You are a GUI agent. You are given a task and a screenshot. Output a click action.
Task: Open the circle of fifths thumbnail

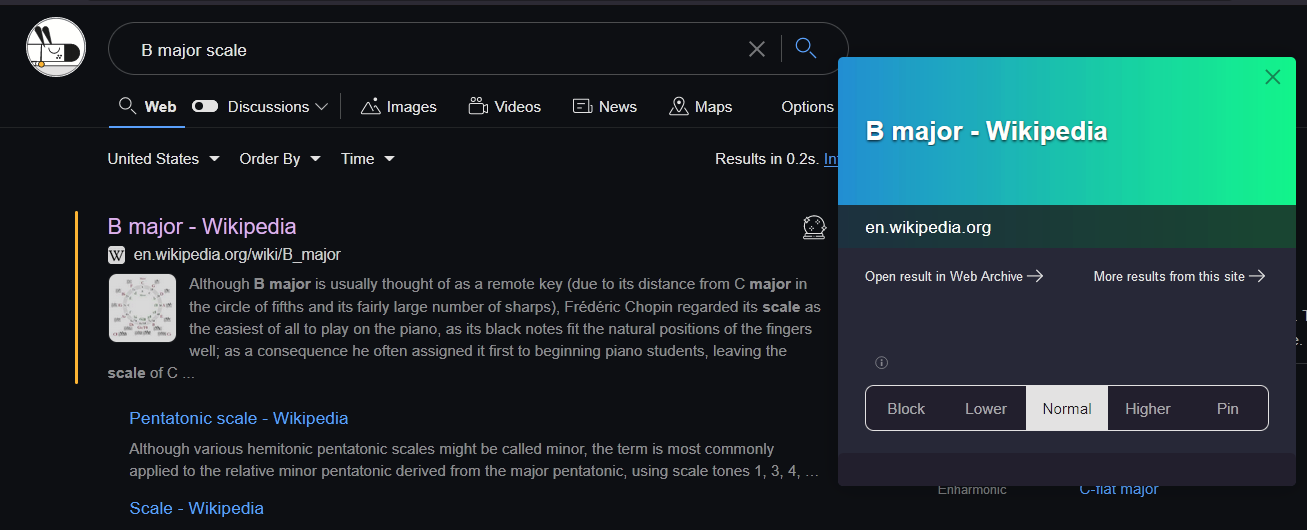click(x=142, y=308)
